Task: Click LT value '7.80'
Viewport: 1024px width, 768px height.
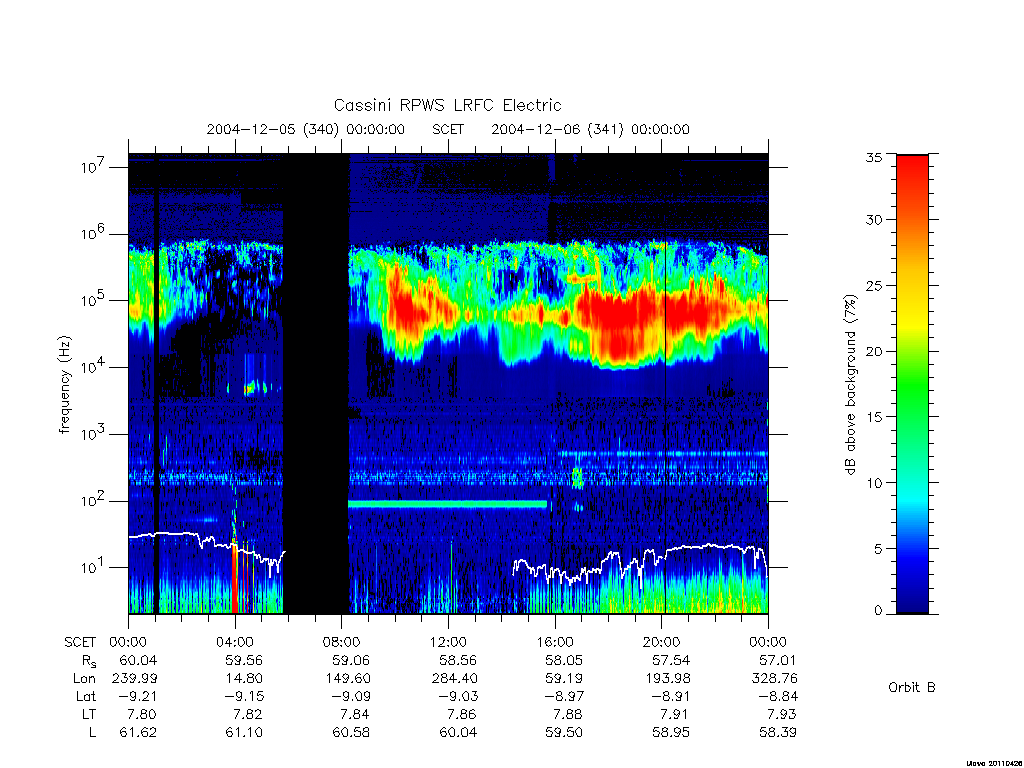Action: (x=142, y=714)
